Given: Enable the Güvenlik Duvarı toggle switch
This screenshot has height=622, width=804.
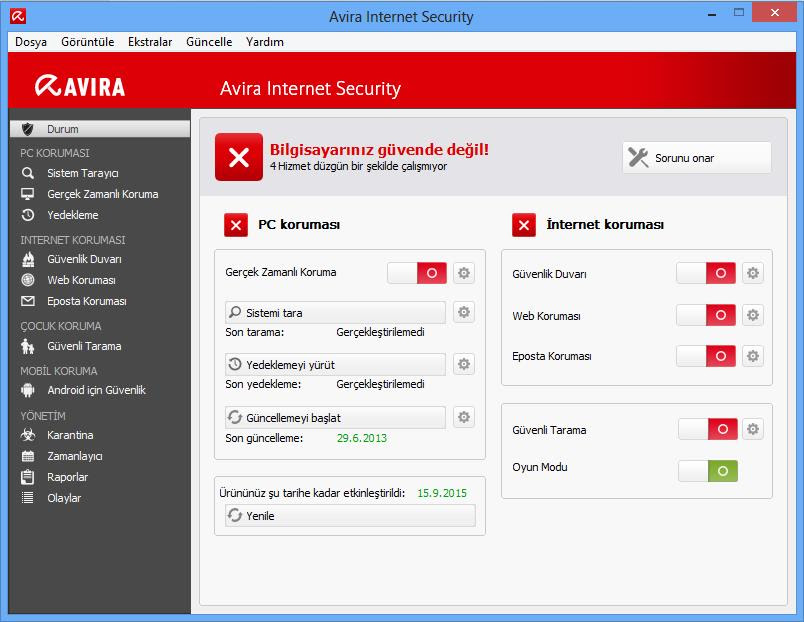Looking at the screenshot, I should click(x=706, y=273).
